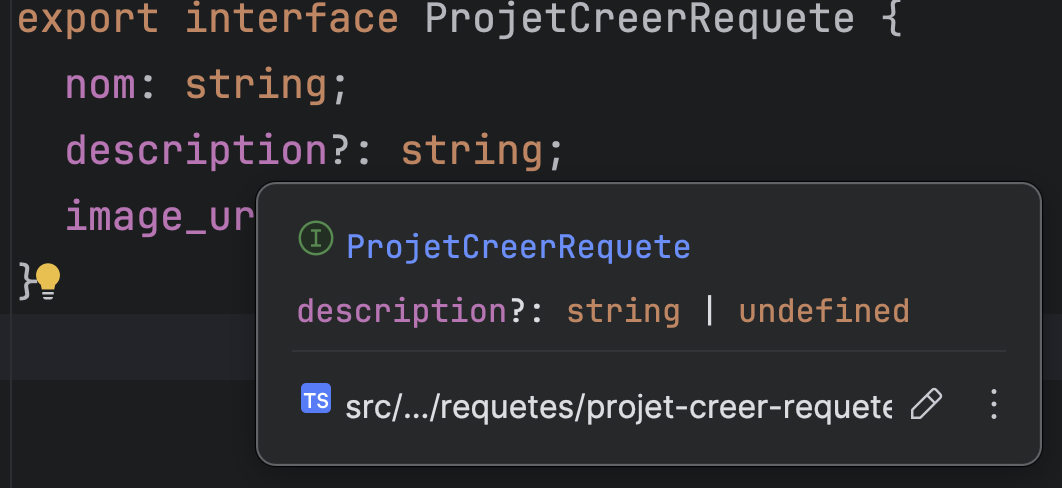Click the 'nom' property name
The image size is (1062, 488).
tap(102, 85)
